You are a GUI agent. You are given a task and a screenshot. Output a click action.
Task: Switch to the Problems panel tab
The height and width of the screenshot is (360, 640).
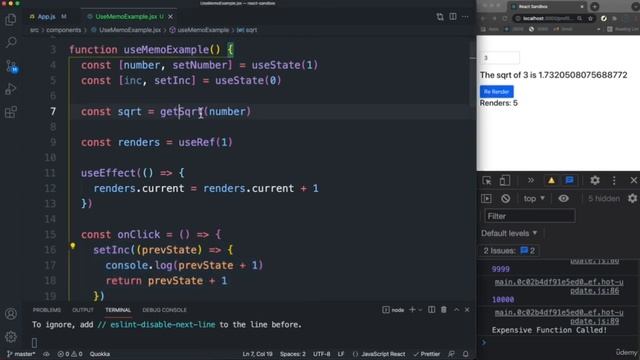tap(47, 310)
